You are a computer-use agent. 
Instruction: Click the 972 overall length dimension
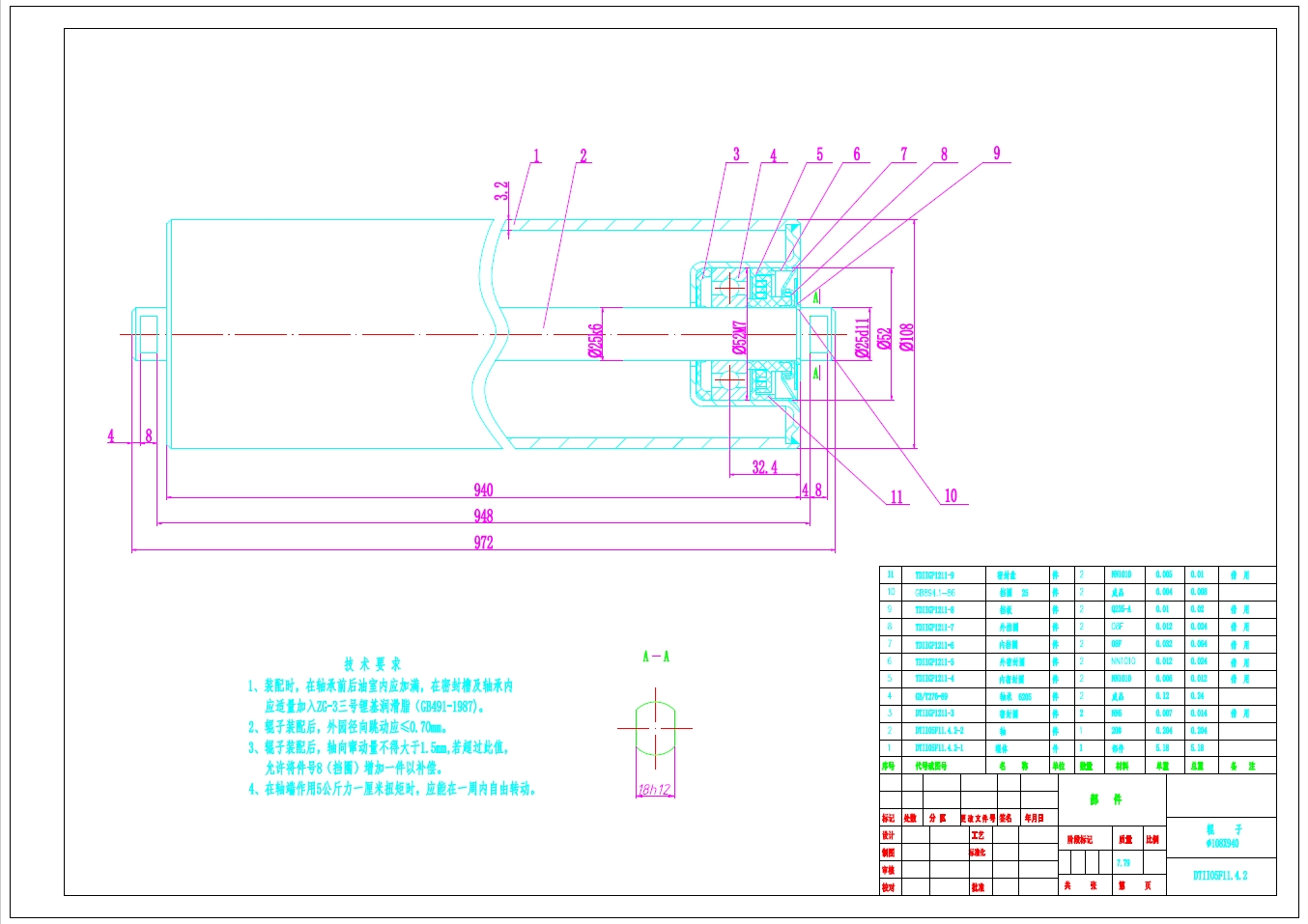click(x=483, y=543)
